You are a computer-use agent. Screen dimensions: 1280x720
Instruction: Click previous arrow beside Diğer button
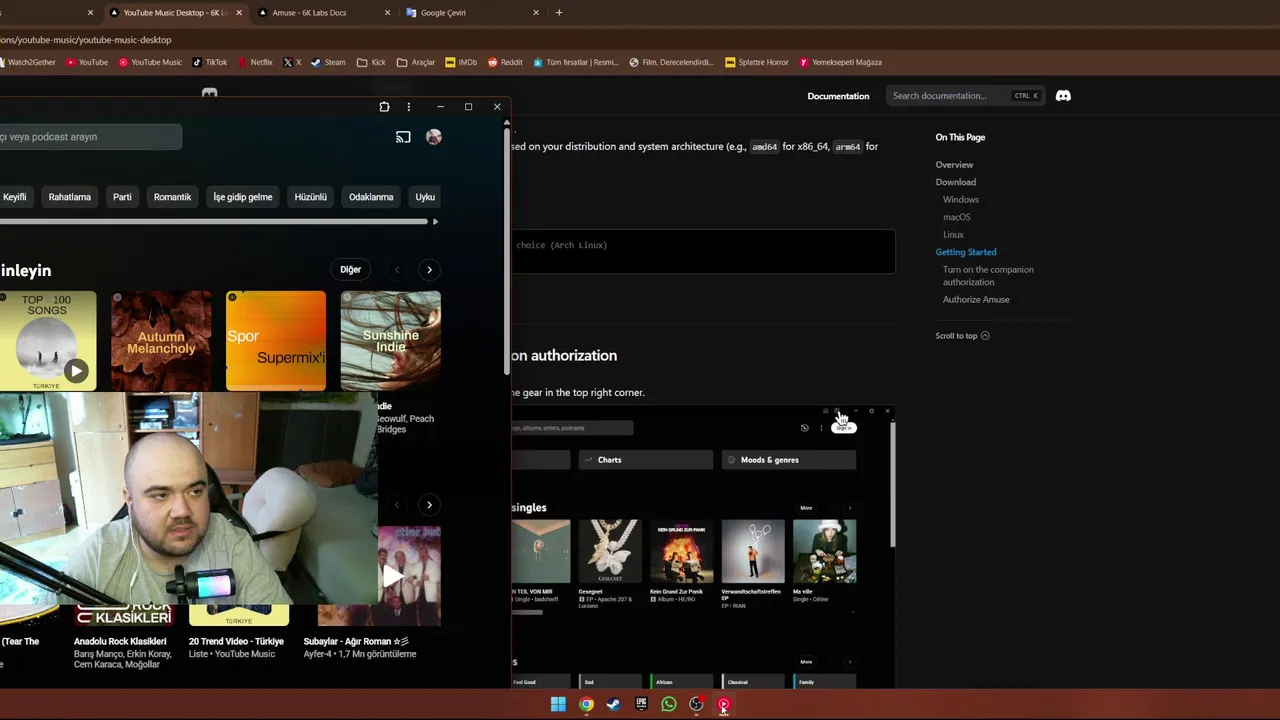point(396,270)
